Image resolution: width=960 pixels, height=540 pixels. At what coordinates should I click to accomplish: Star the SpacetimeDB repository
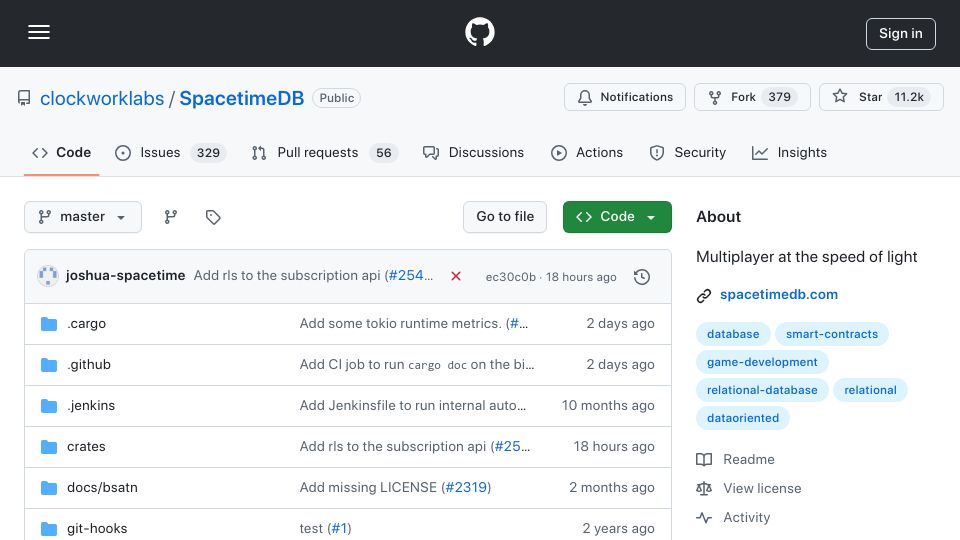tap(881, 97)
